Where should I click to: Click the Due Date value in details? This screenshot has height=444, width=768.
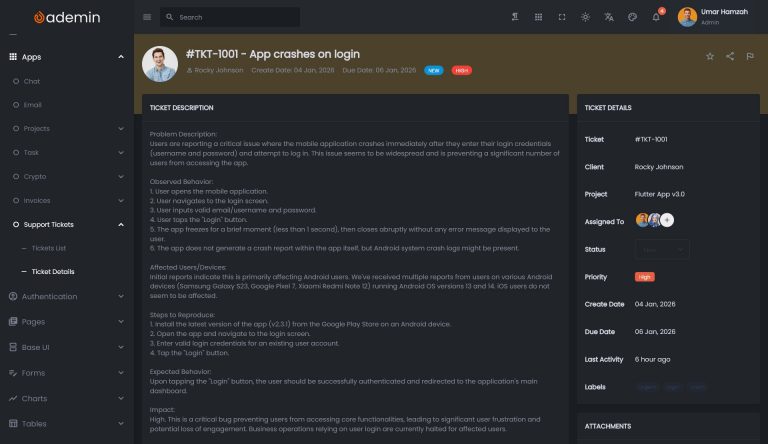click(x=655, y=332)
